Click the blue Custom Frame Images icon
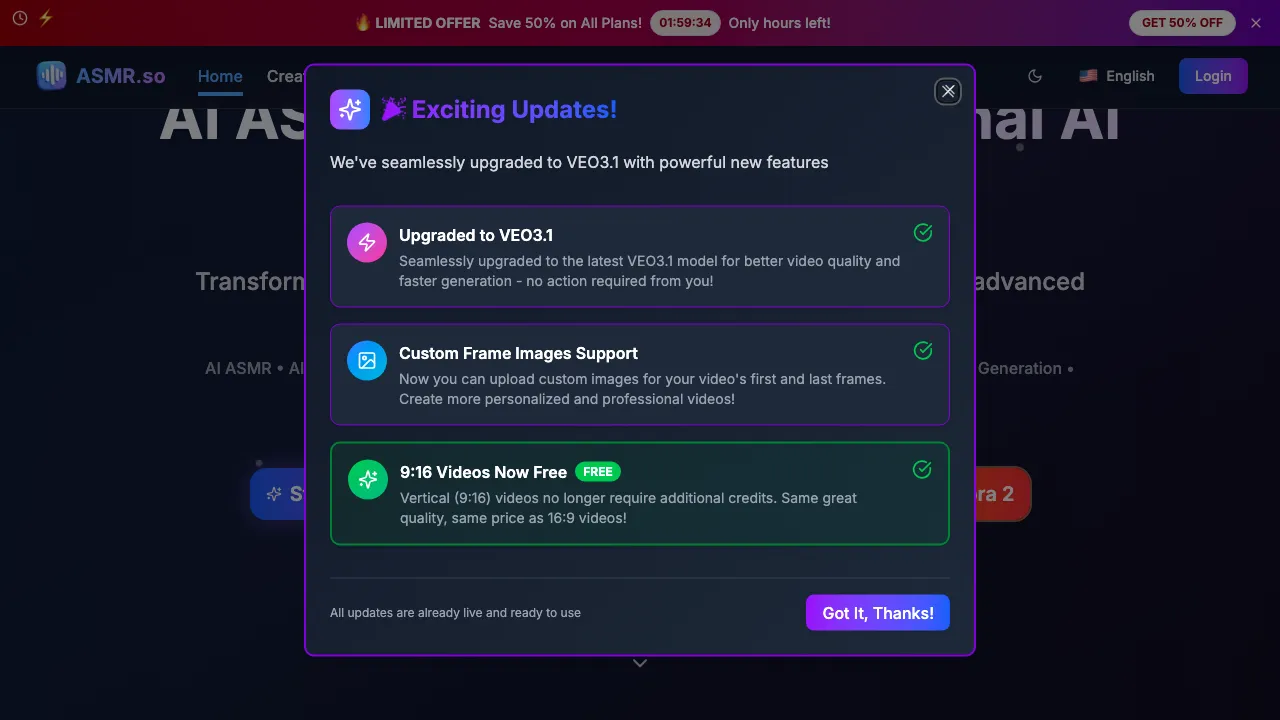 (367, 360)
